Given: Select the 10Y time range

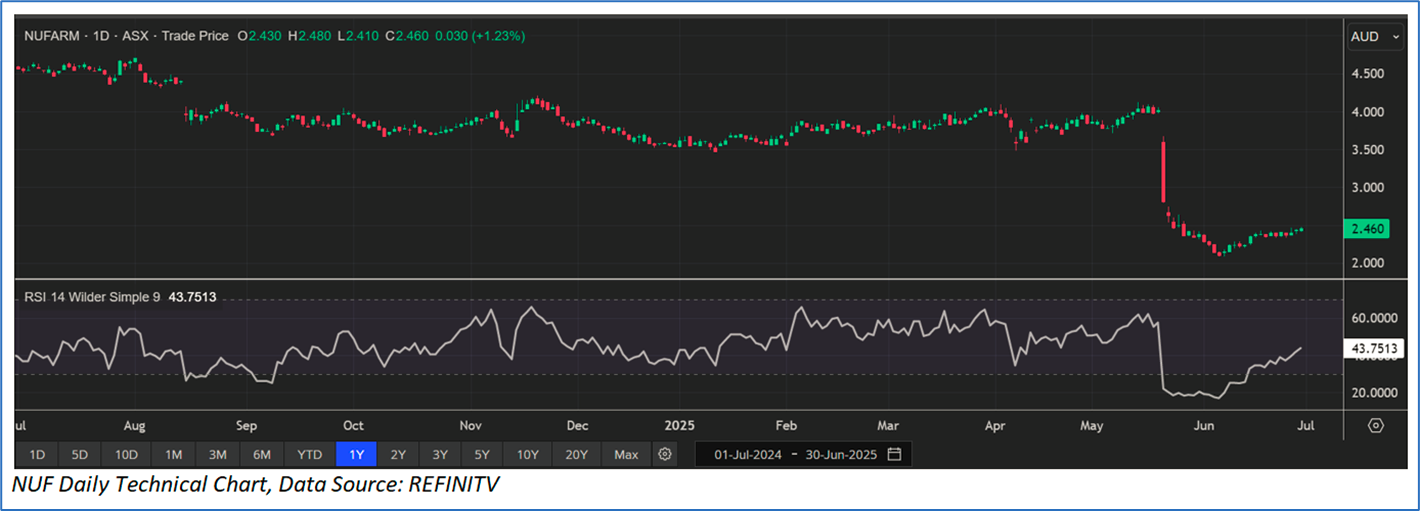Looking at the screenshot, I should 528,455.
